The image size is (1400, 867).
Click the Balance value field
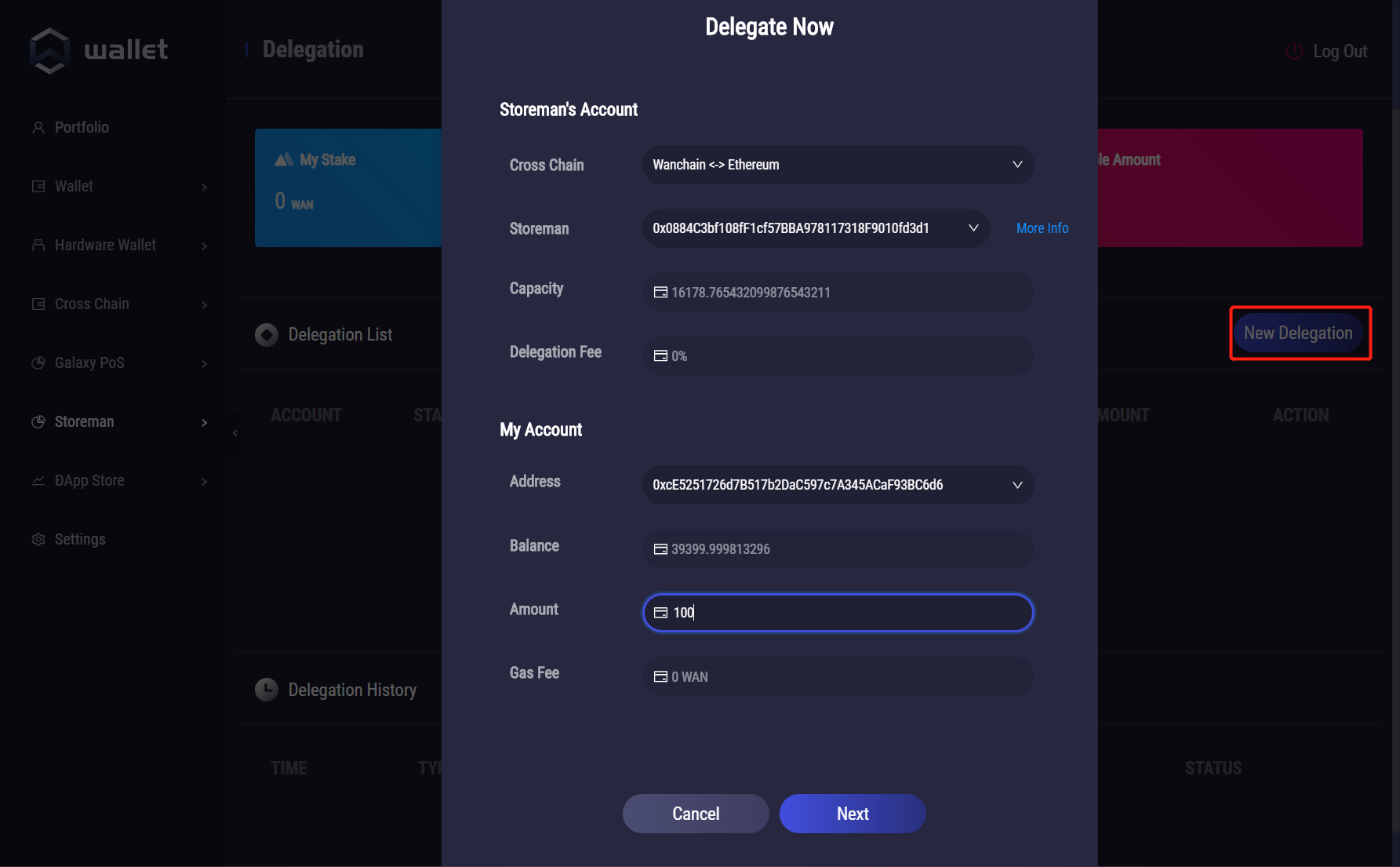[838, 548]
